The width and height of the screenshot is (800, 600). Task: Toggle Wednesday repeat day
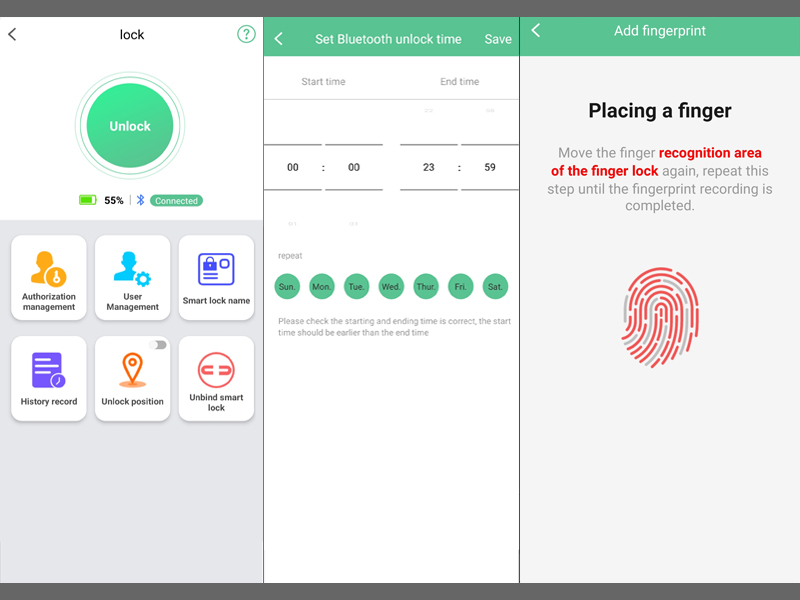click(391, 286)
